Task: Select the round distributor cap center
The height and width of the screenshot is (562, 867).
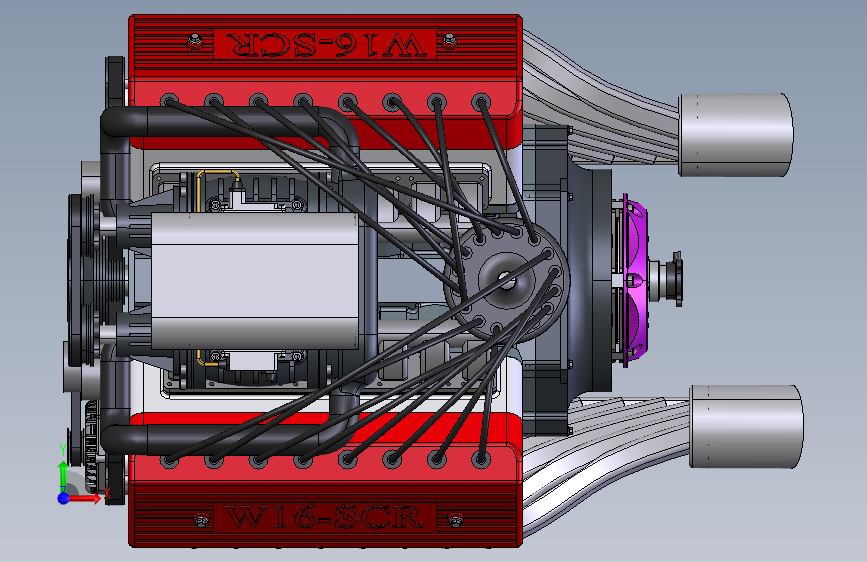Action: pyautogui.click(x=506, y=280)
